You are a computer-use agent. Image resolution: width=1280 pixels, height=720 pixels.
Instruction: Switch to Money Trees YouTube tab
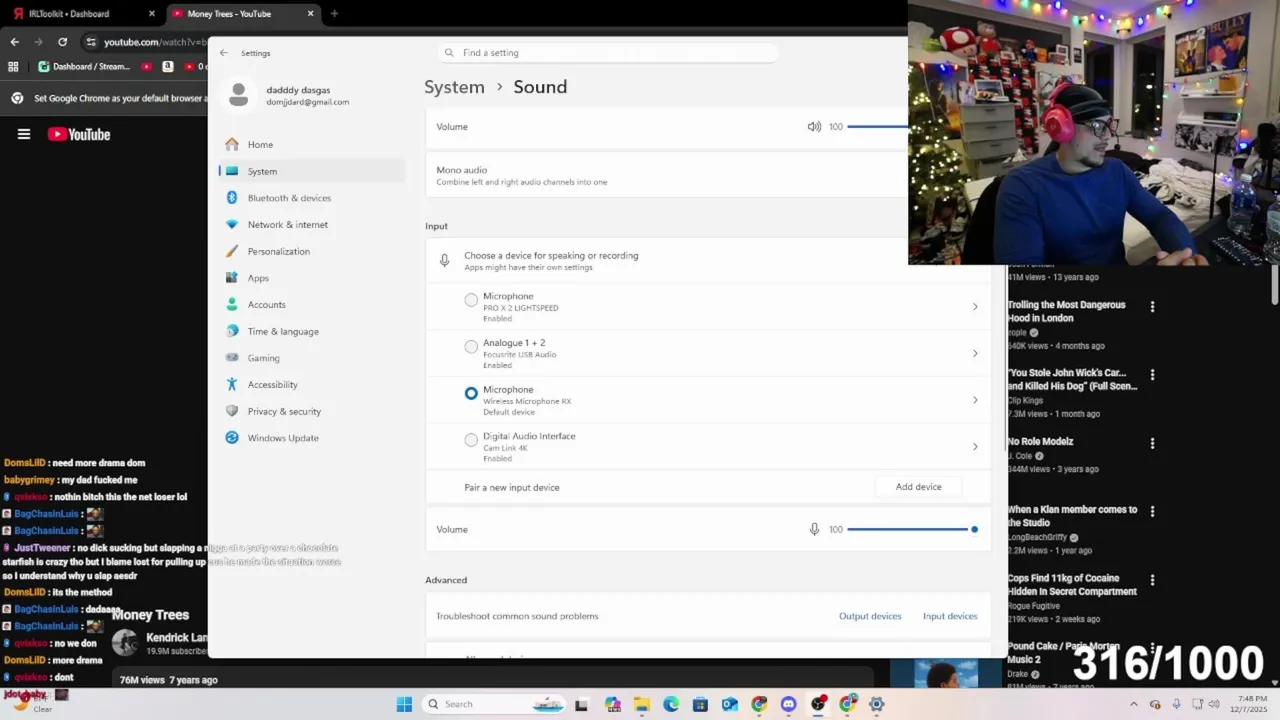[242, 14]
